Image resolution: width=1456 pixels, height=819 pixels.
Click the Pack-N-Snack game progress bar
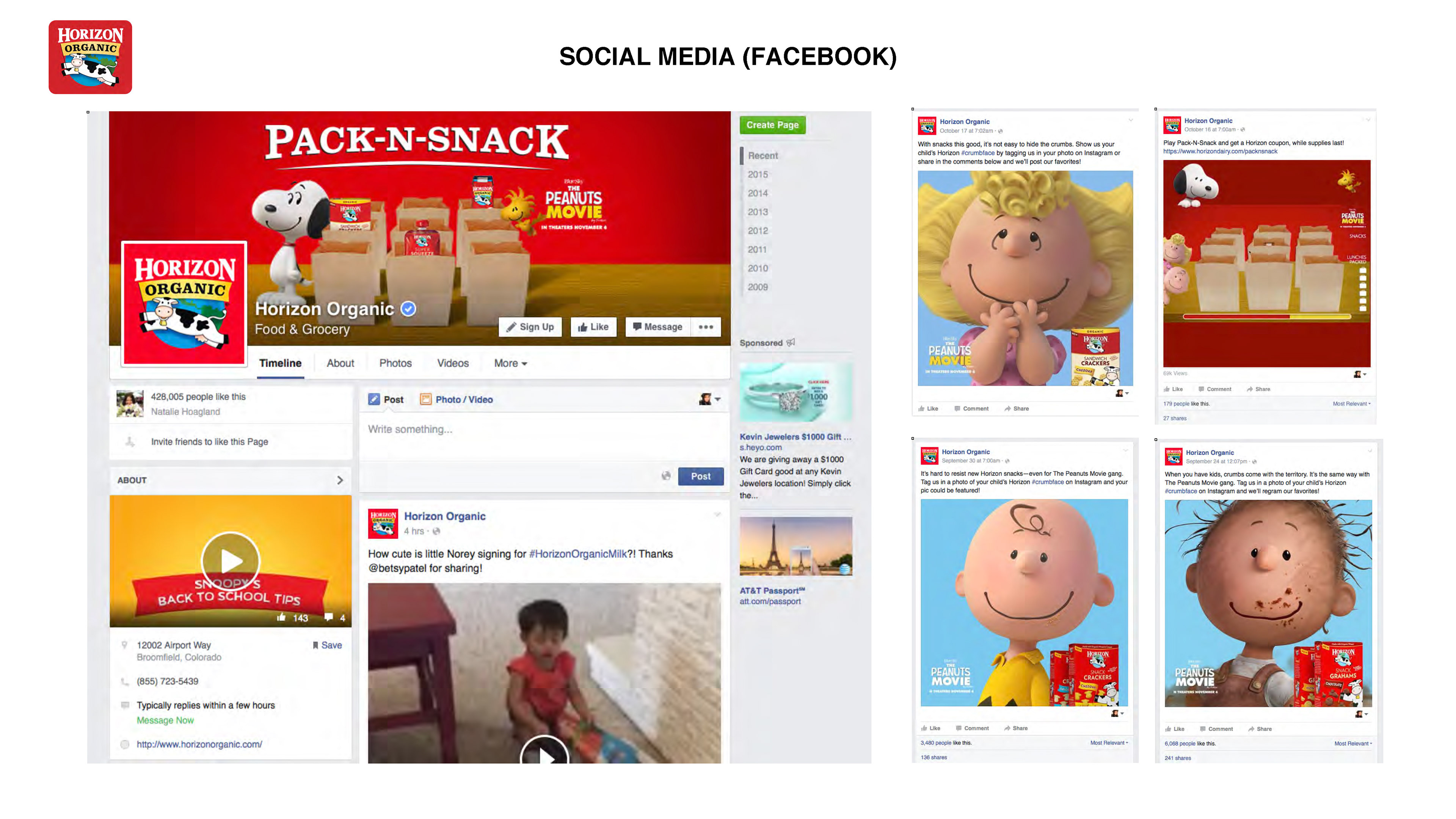pos(1266,317)
